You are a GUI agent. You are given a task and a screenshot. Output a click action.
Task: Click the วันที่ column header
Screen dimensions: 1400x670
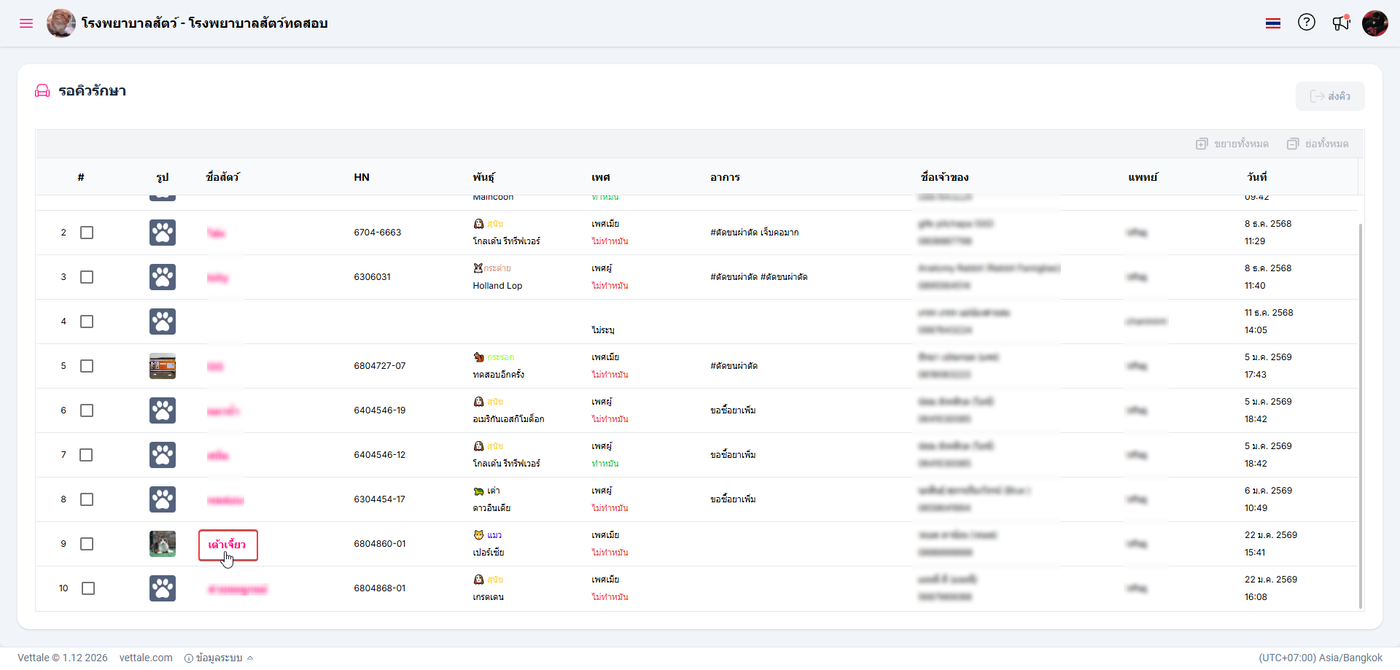coord(1257,177)
